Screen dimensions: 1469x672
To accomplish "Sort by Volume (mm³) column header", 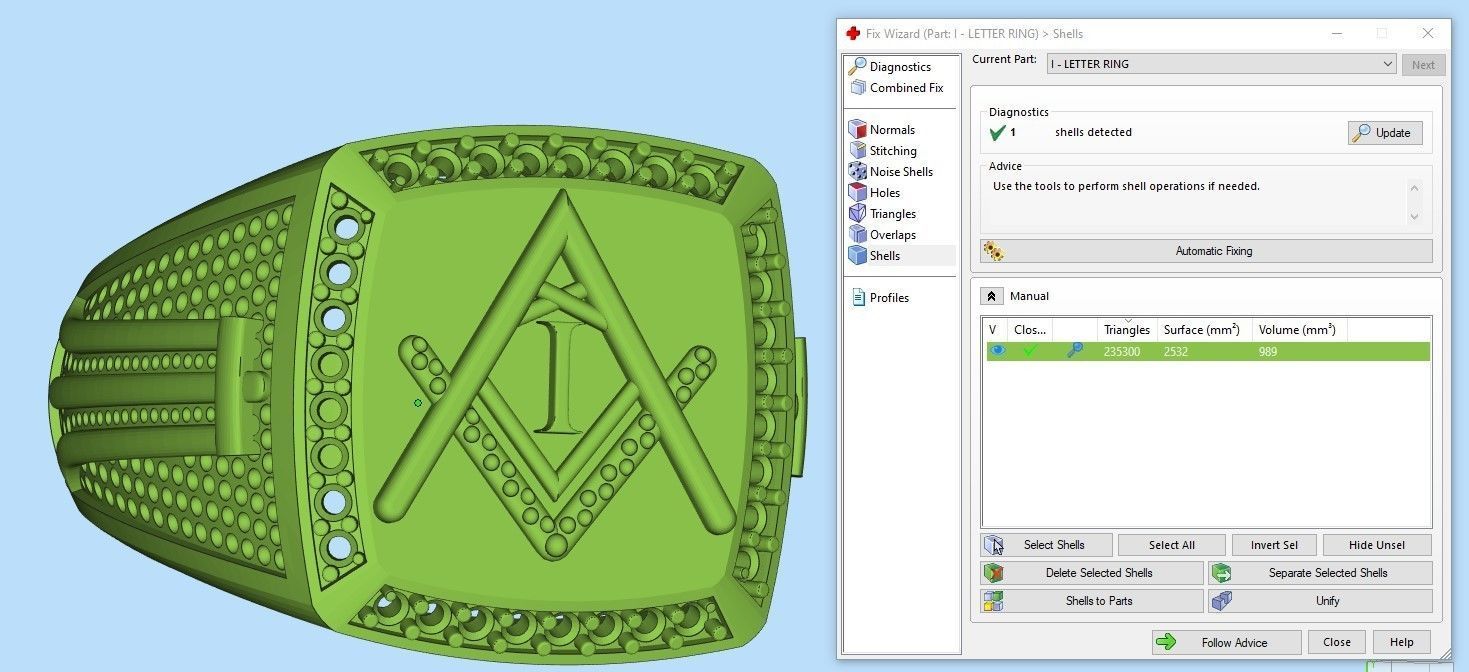I will point(1300,330).
